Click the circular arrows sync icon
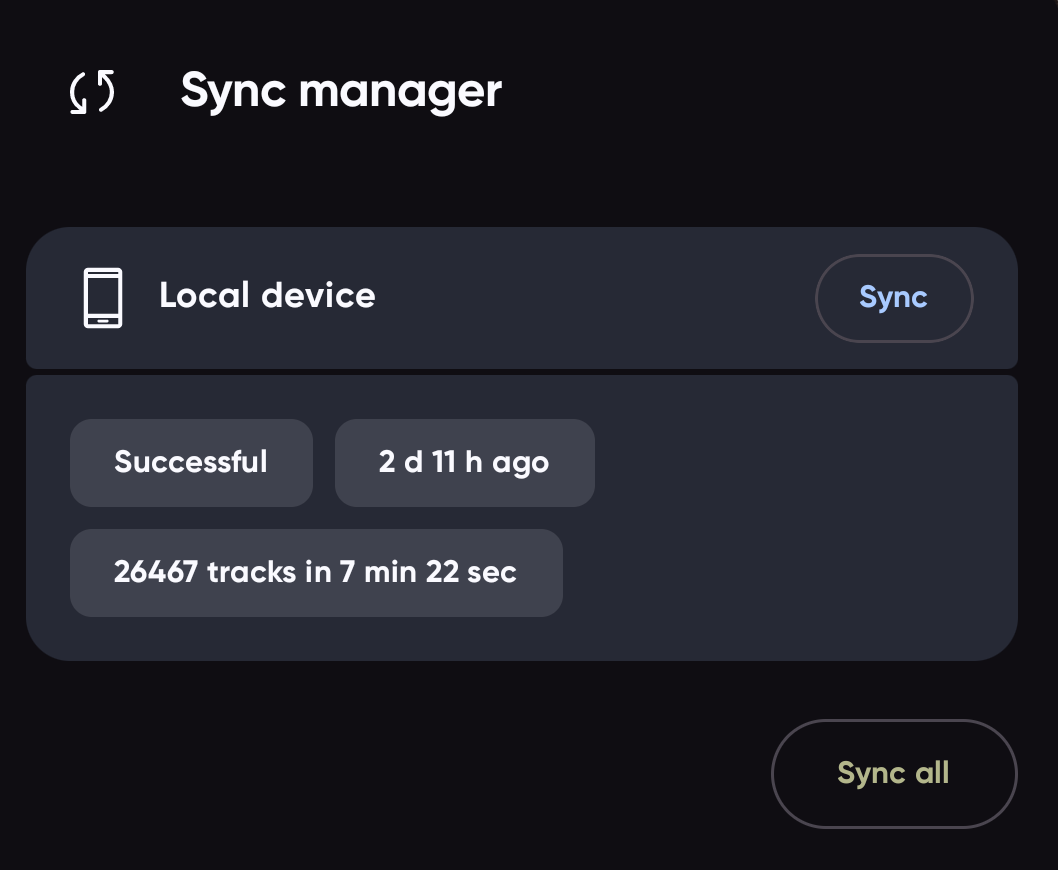This screenshot has height=870, width=1058. [92, 92]
